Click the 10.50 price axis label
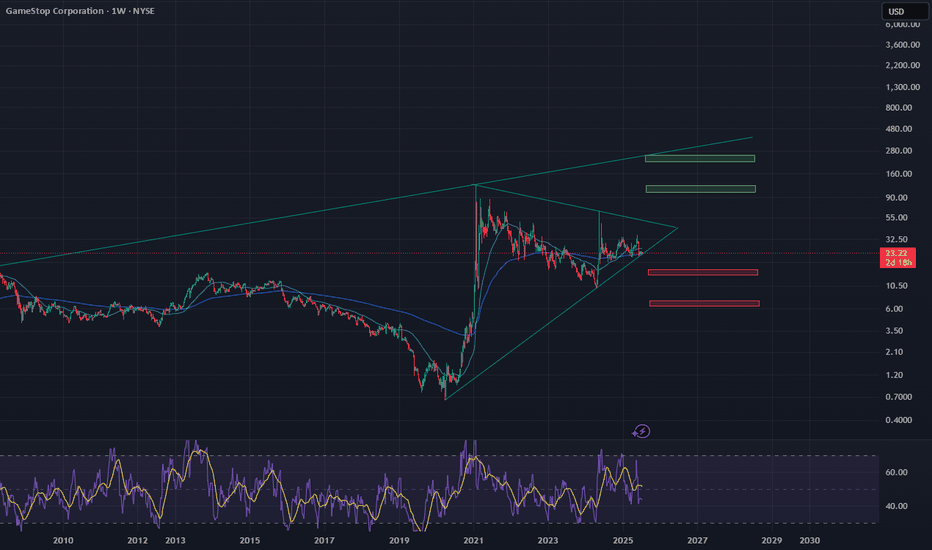 click(896, 286)
